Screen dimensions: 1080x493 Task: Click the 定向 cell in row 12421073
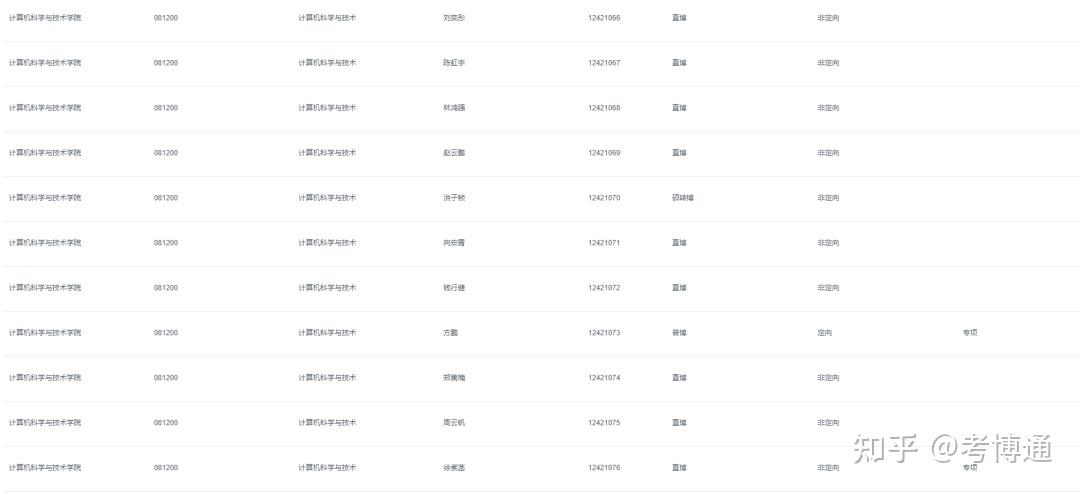pos(824,333)
